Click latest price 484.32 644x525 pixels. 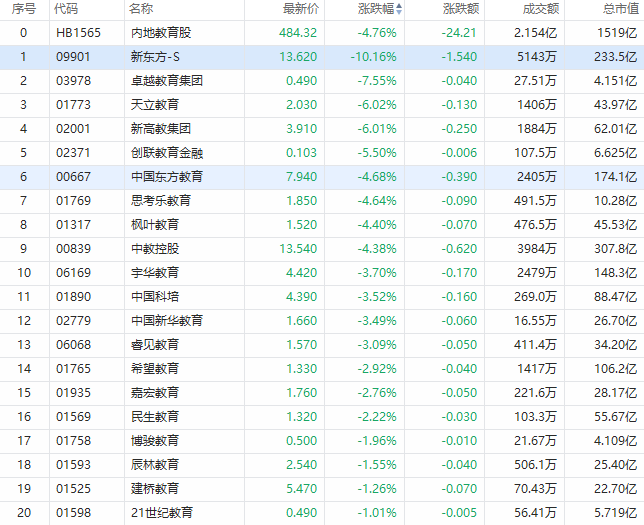click(298, 33)
